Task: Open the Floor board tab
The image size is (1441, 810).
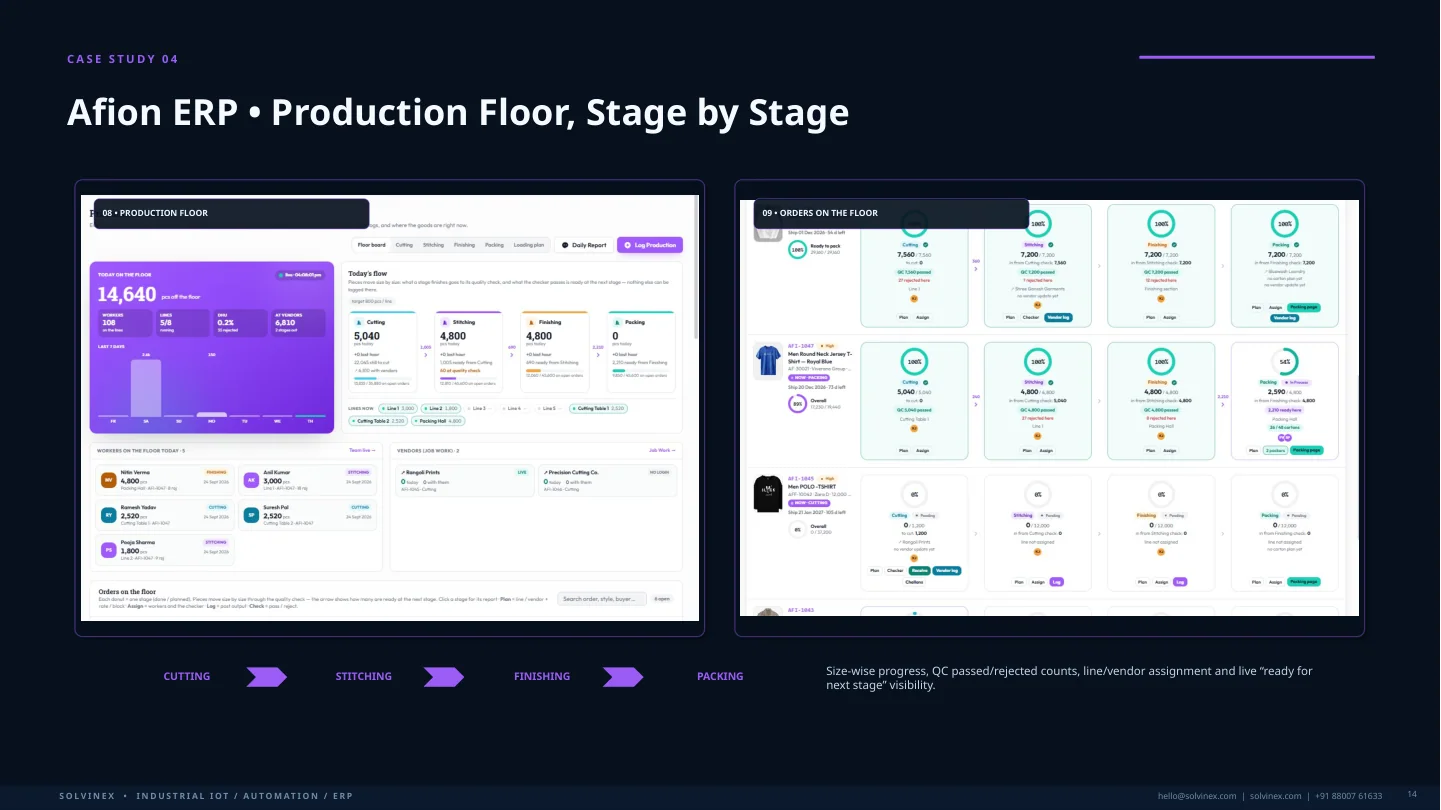Action: (x=372, y=245)
